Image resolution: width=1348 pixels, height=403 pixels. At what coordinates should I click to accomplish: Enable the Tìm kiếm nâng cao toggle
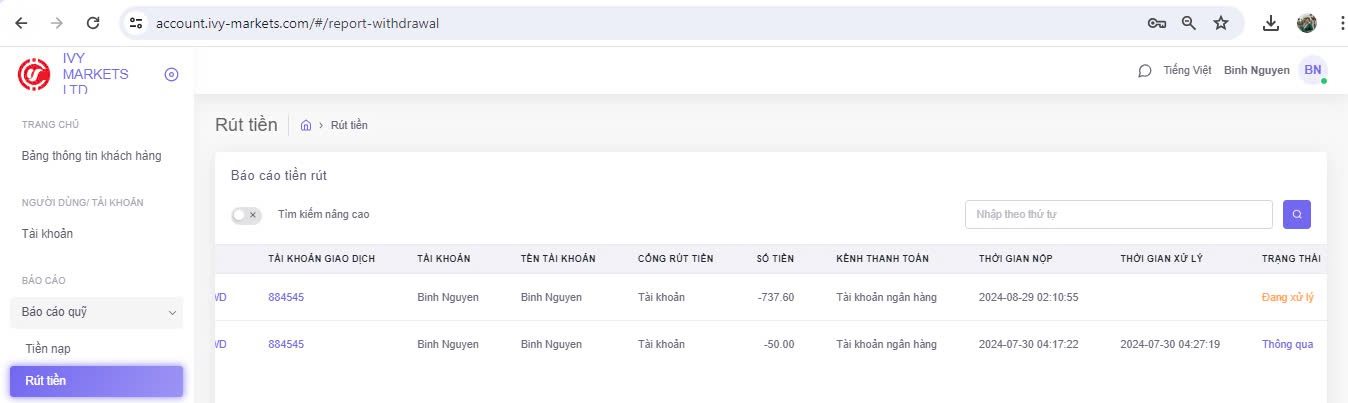click(246, 215)
